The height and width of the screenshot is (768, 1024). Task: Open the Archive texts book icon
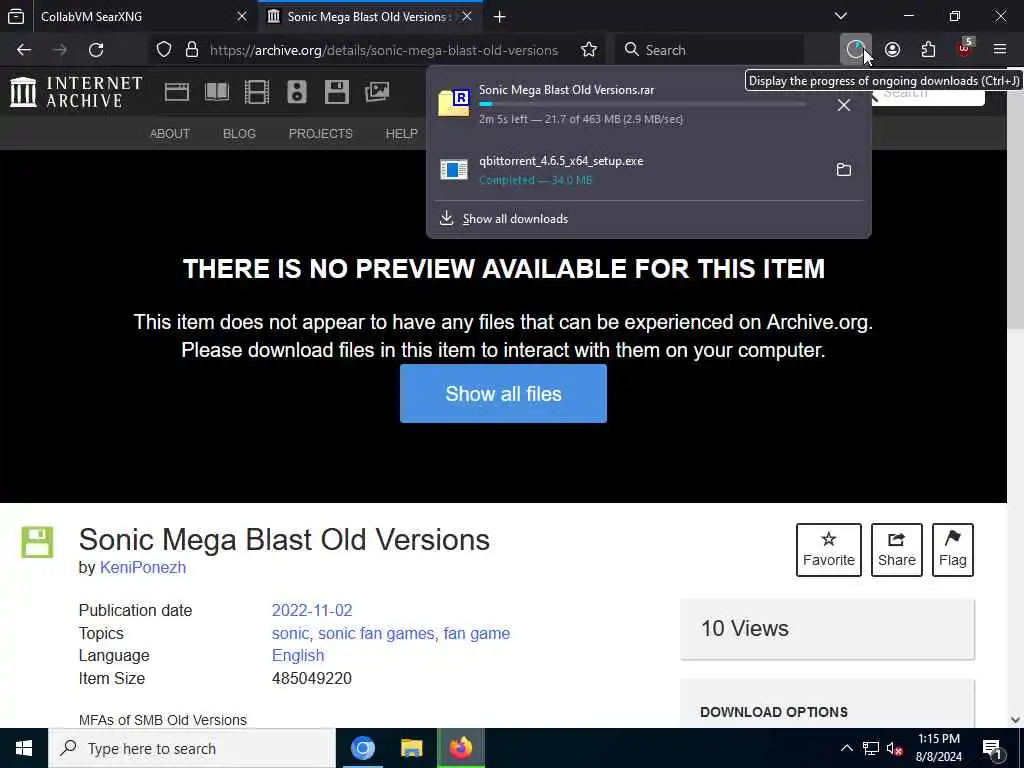tap(217, 92)
